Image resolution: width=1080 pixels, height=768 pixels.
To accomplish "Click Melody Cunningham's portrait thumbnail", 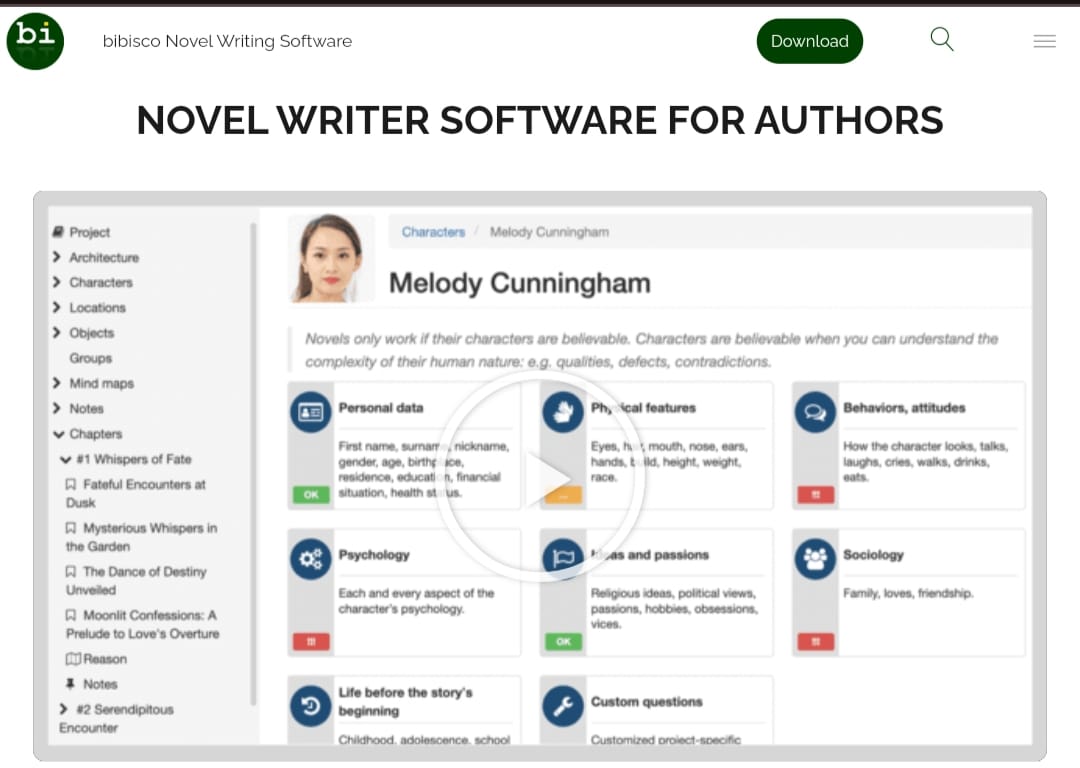I will pos(331,258).
